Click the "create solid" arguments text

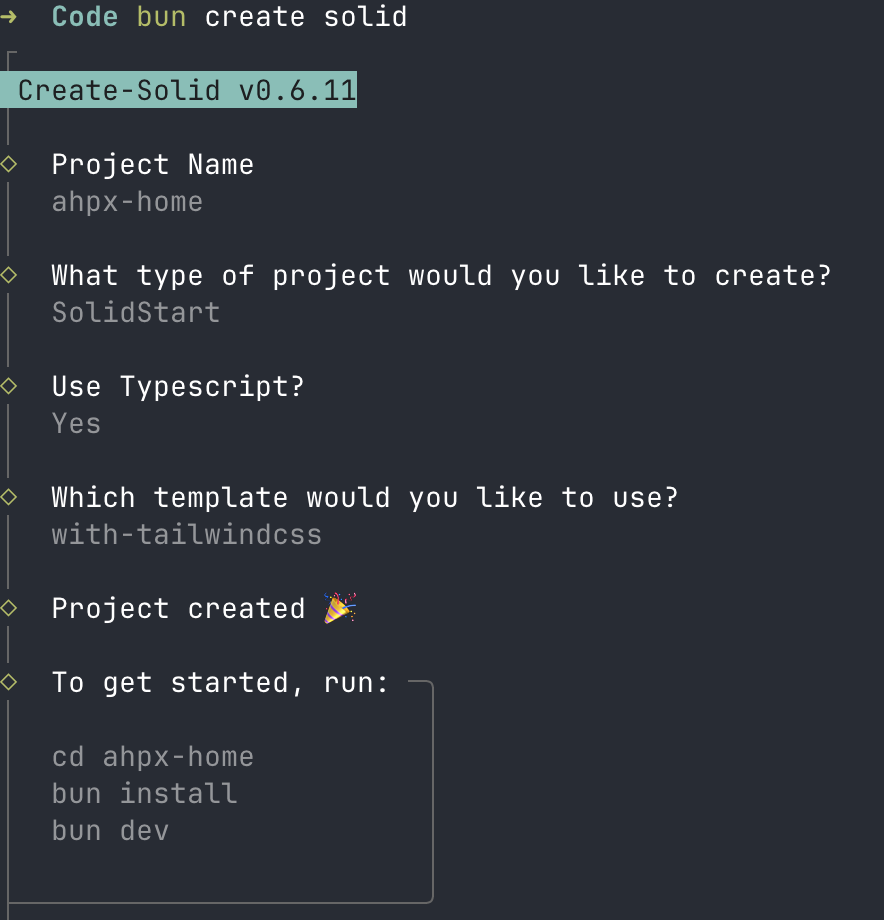306,17
